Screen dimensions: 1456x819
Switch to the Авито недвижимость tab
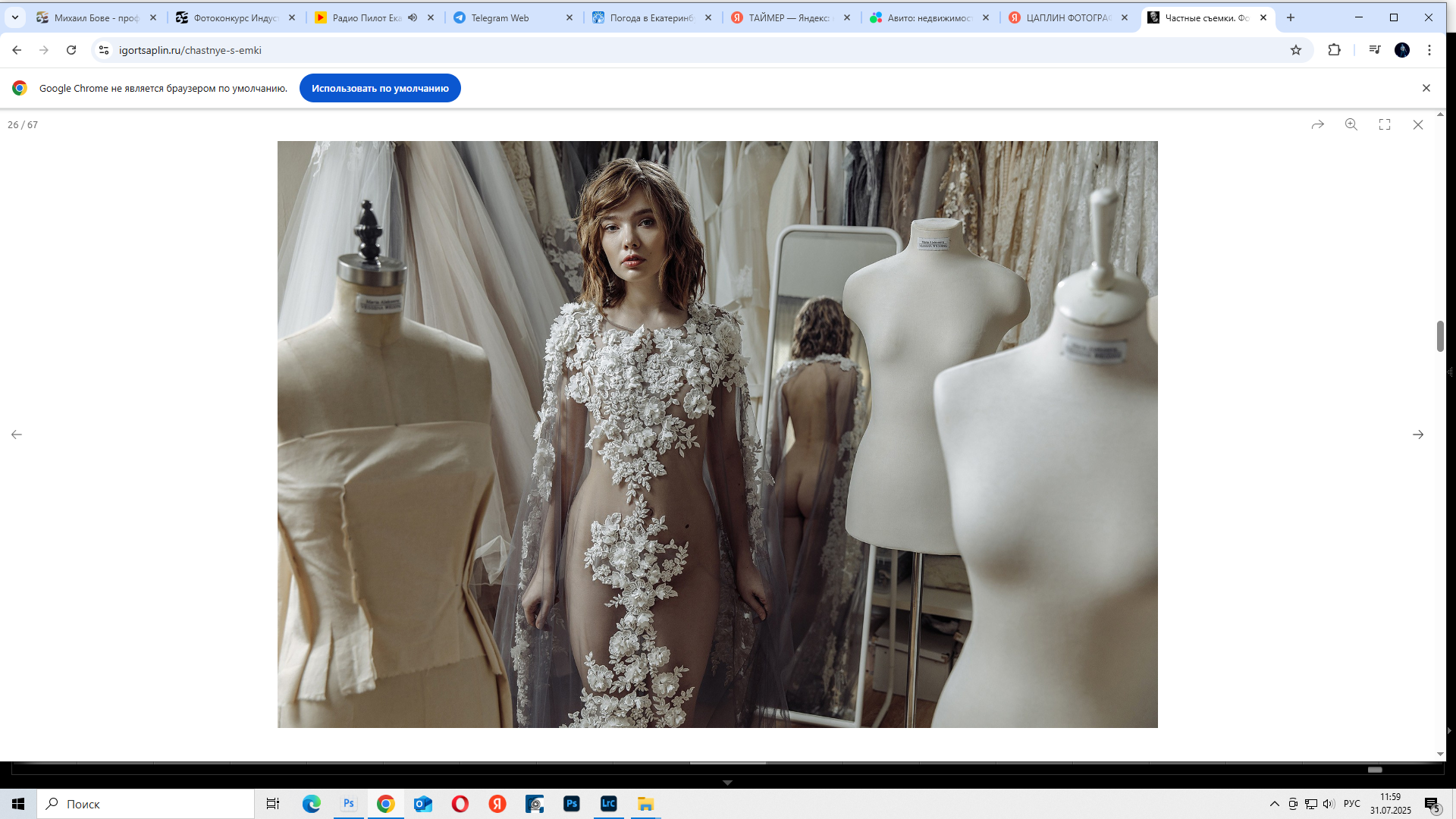(929, 17)
